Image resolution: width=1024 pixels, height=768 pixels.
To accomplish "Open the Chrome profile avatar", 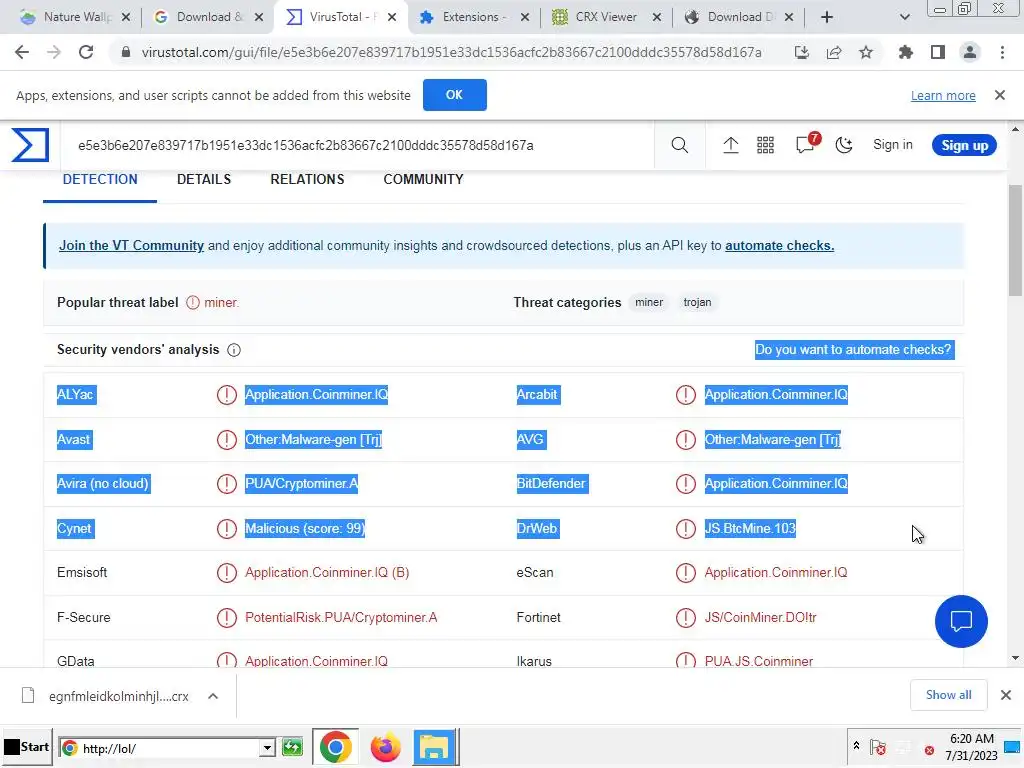I will click(970, 52).
